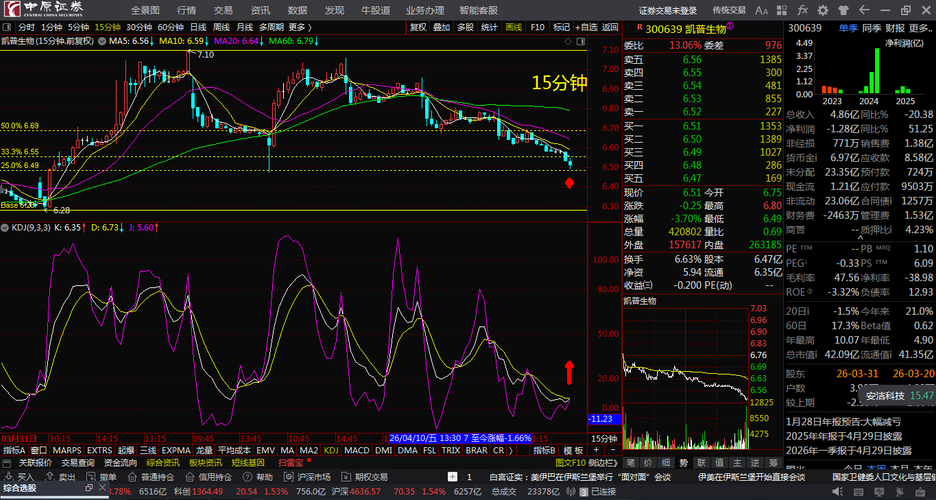
Task: Expand 更多 periods dropdown
Action: [300, 27]
